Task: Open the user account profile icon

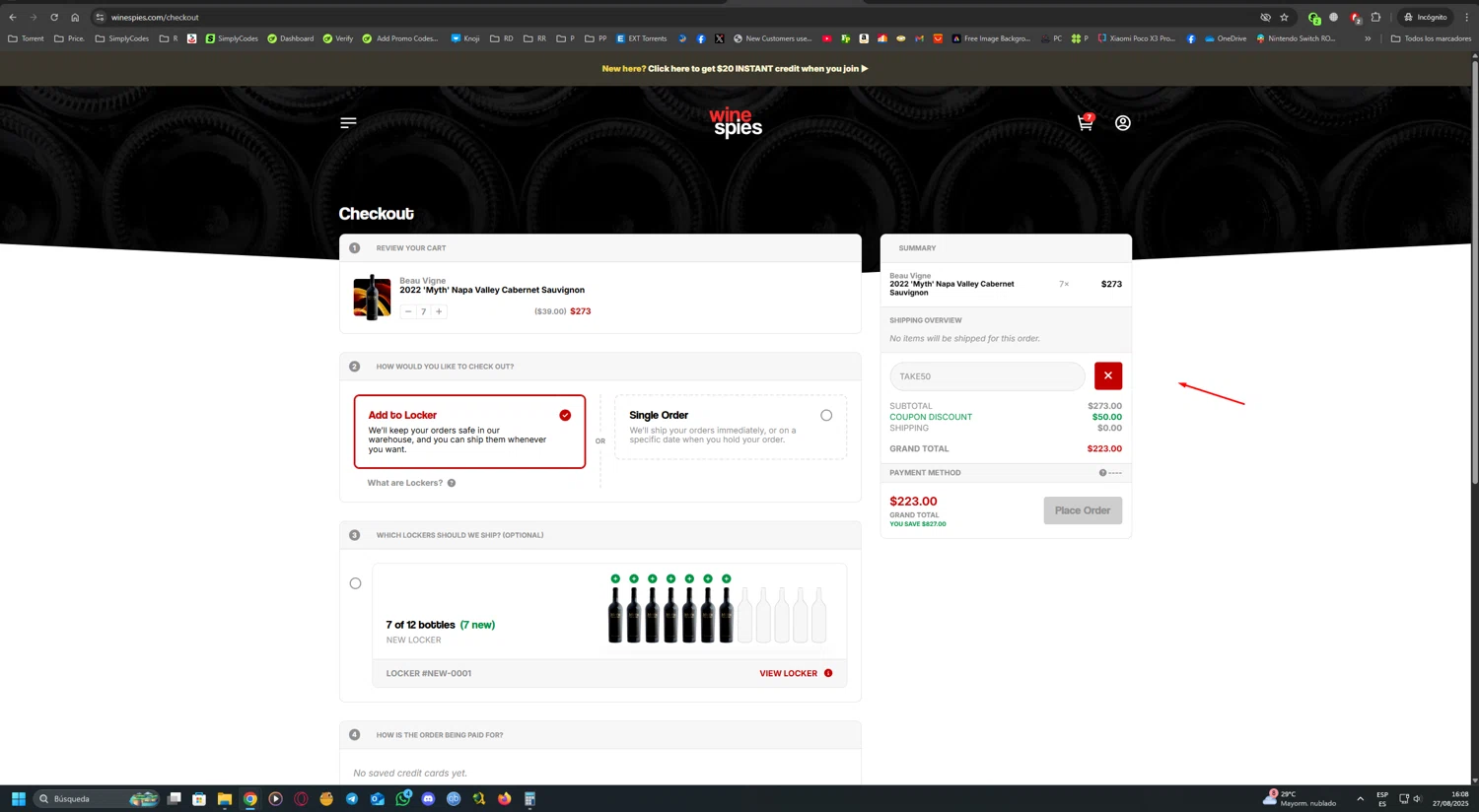Action: pyautogui.click(x=1123, y=123)
